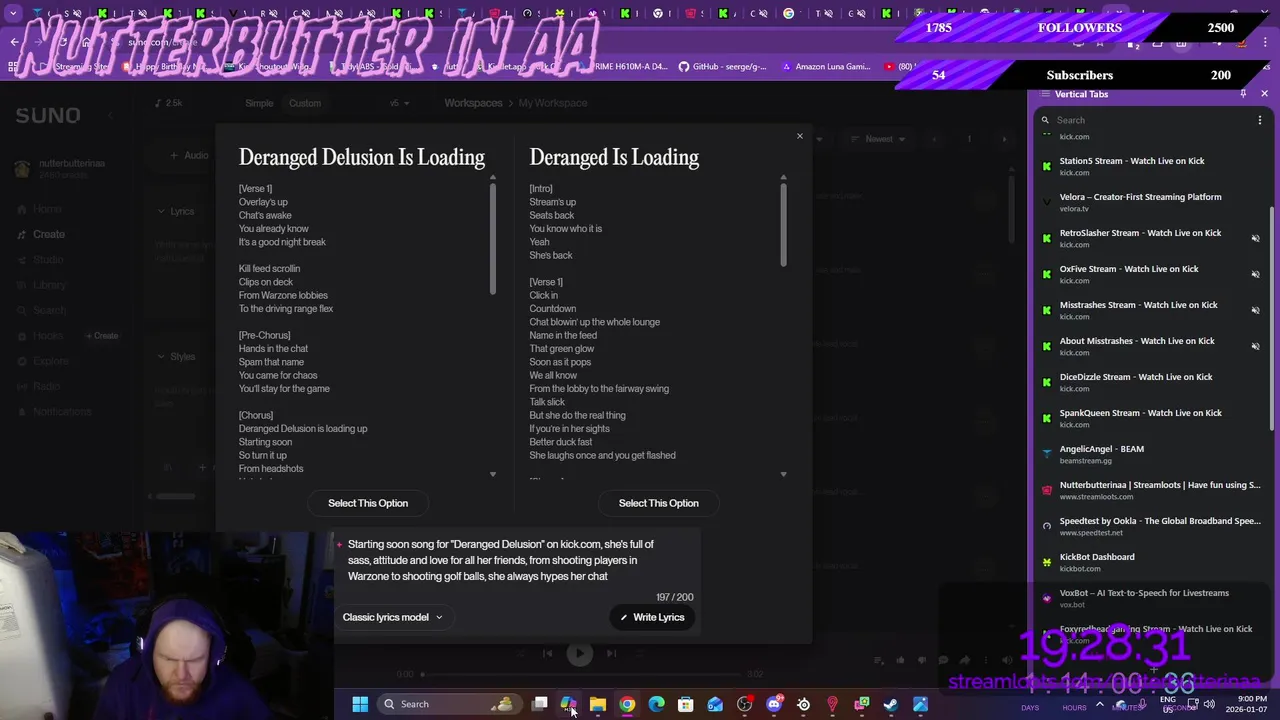Click the song progress bar

tap(583, 674)
